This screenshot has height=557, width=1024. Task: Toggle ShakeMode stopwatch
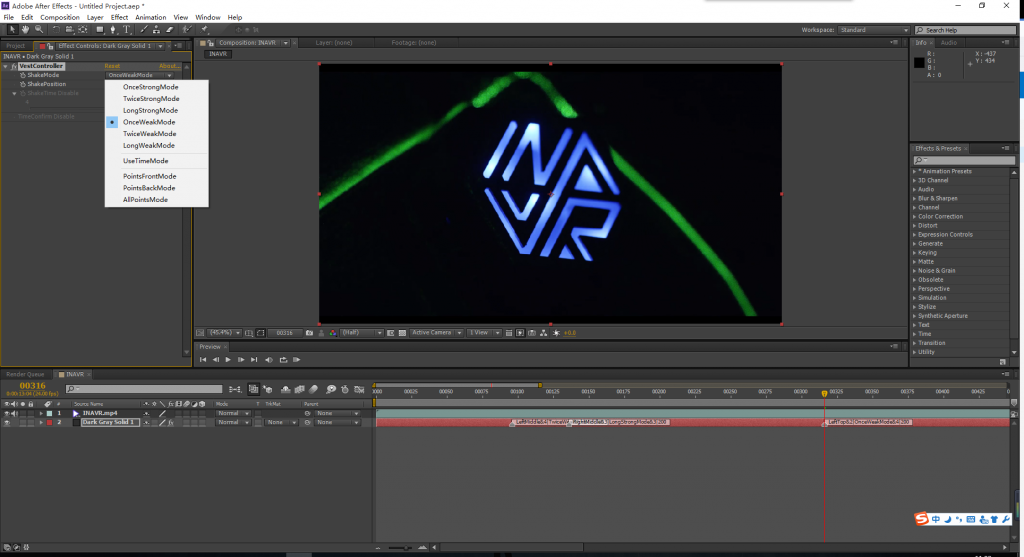point(23,75)
